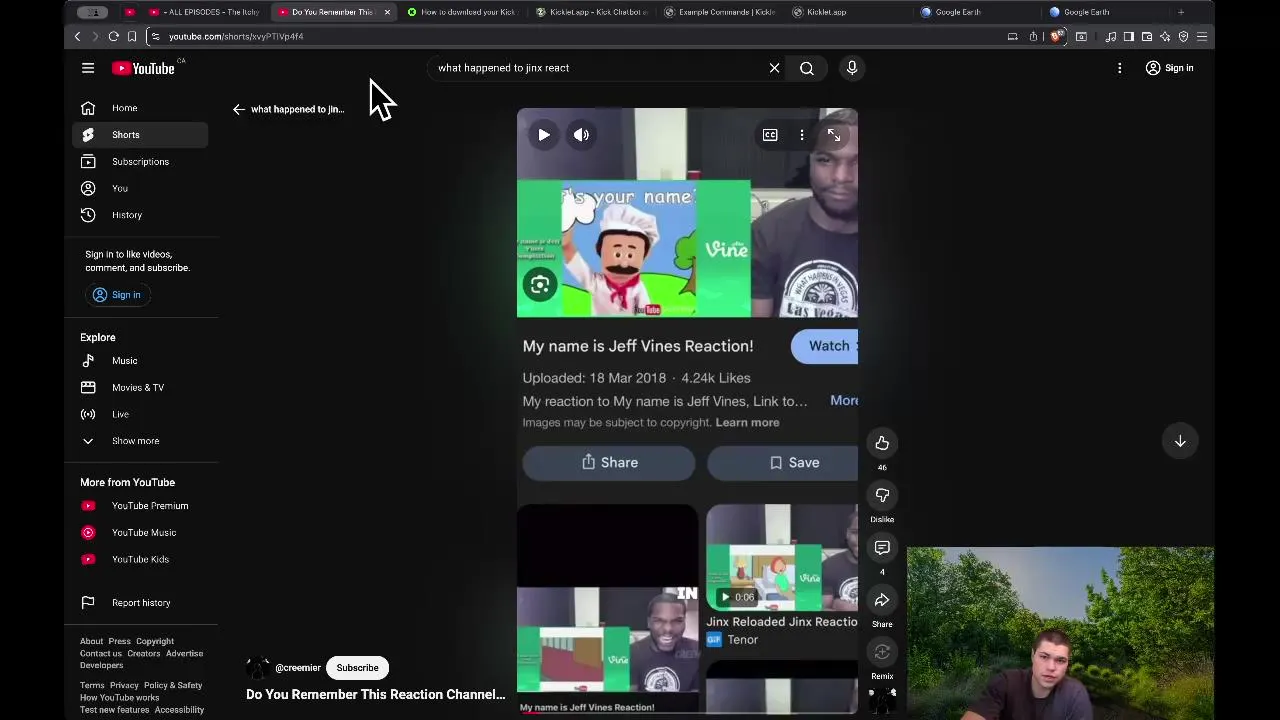Screen dimensions: 1280x720
Task: Dislike the short with thumbs down
Action: coord(882,495)
